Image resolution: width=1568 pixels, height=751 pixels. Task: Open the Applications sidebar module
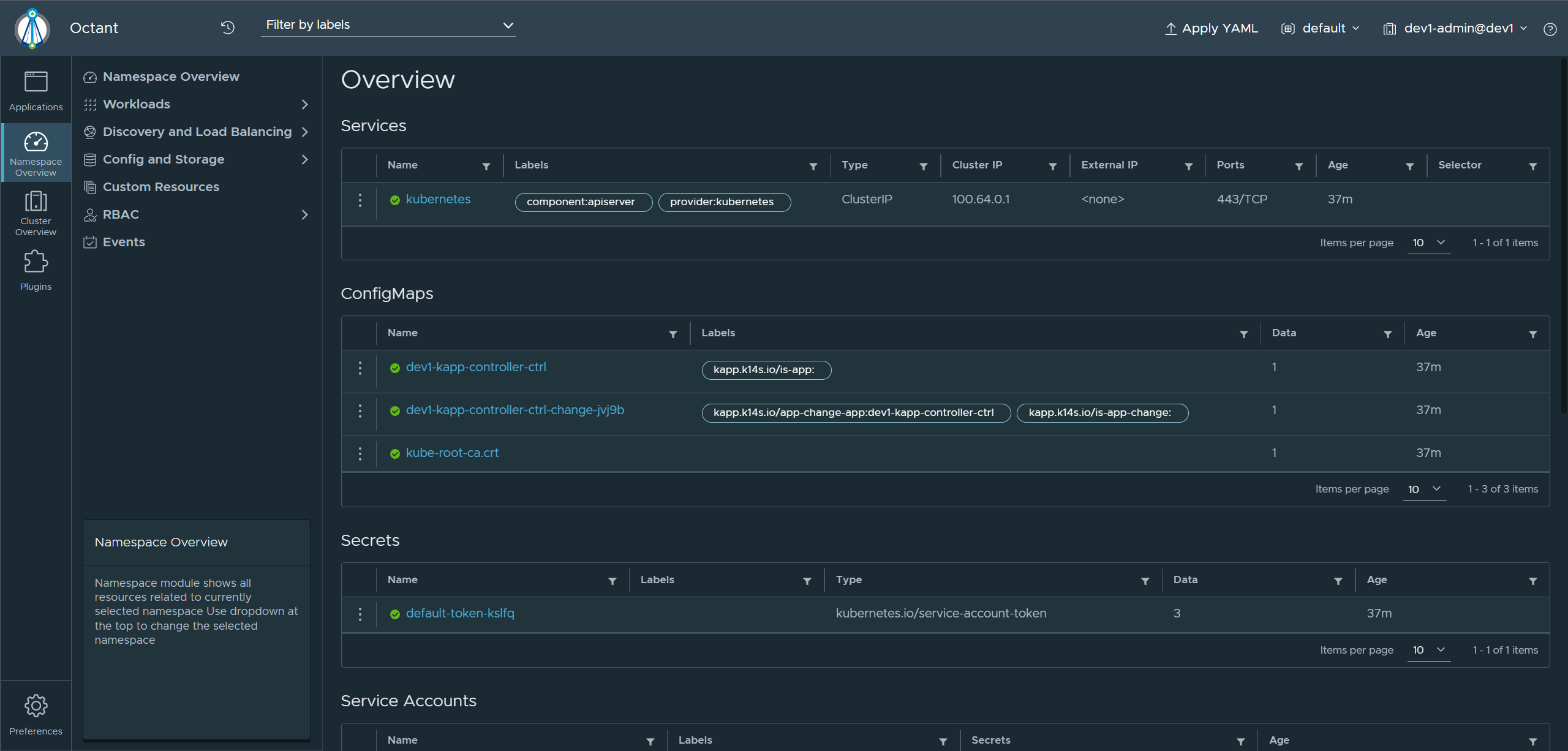[x=36, y=91]
